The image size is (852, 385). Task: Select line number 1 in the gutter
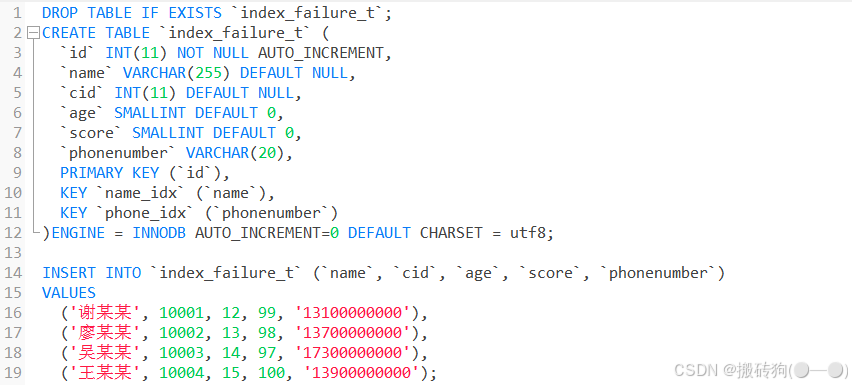18,13
